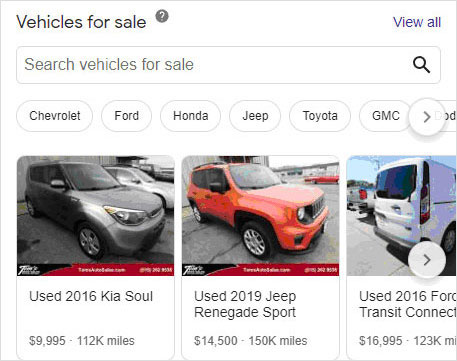Filter listings by Jeep
Image resolution: width=457 pixels, height=361 pixels.
(x=255, y=116)
